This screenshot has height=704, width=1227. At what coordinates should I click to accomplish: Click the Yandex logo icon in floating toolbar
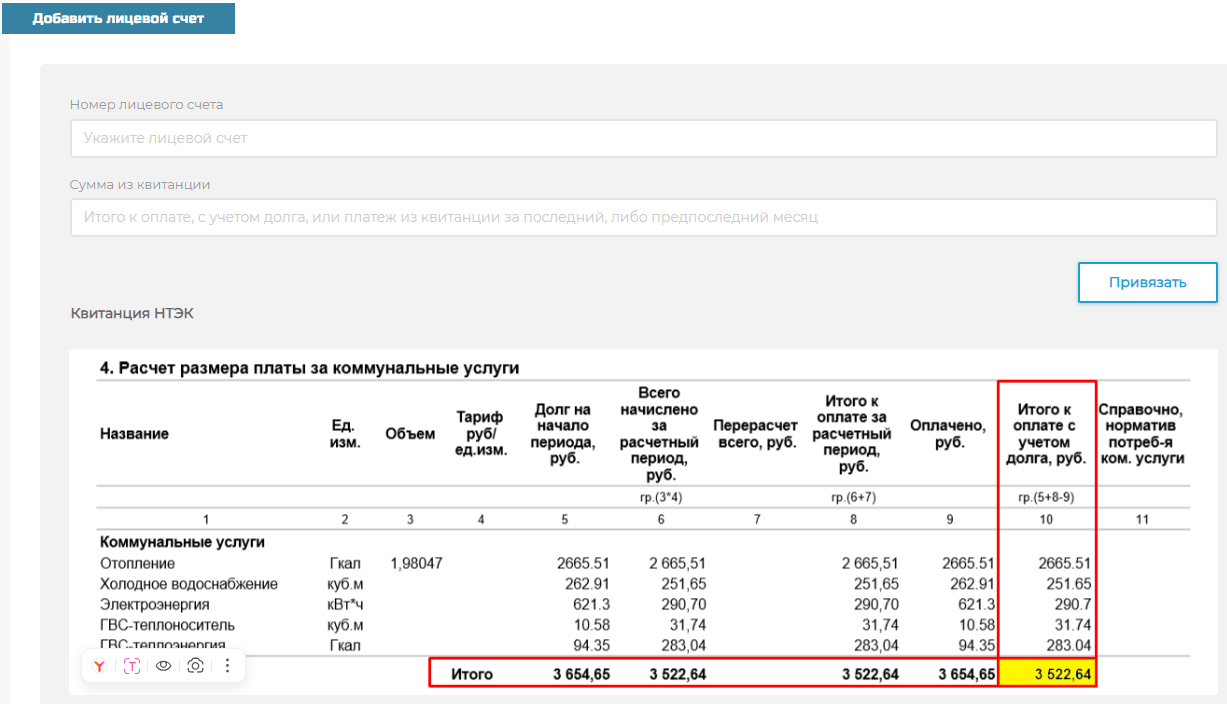point(100,666)
